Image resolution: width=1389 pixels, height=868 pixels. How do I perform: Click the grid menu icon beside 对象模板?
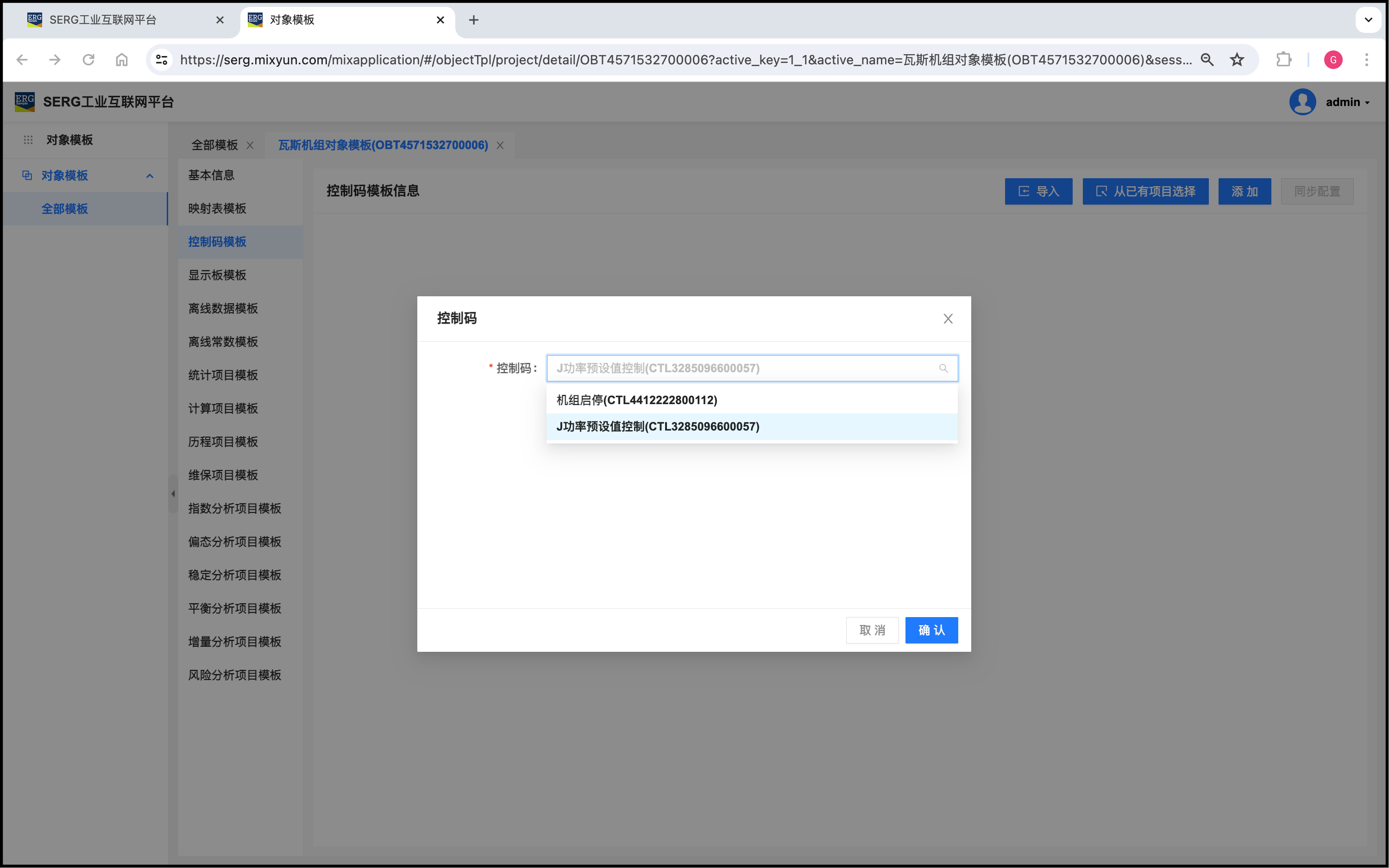point(28,140)
